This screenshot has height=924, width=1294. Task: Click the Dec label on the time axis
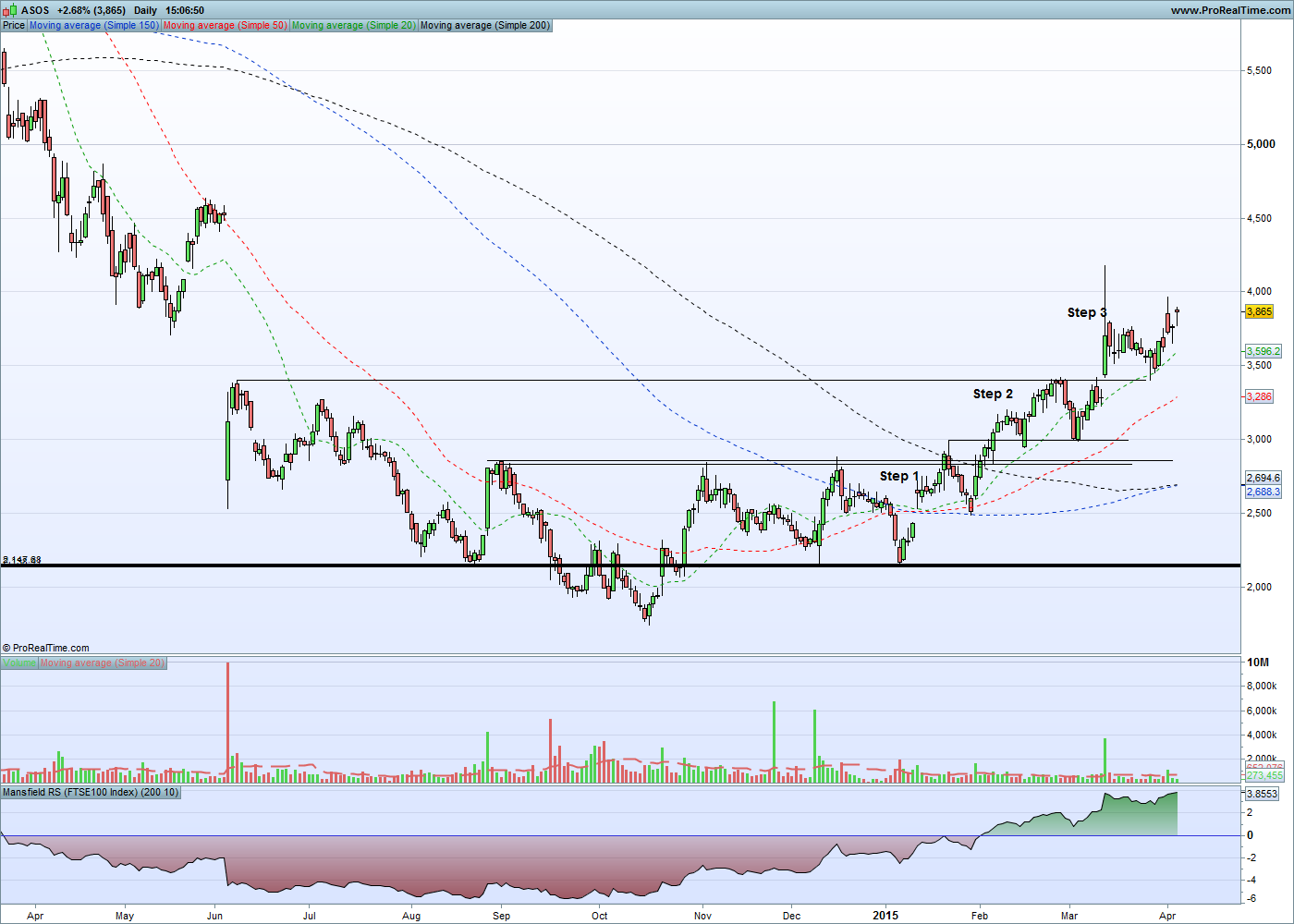tap(791, 917)
